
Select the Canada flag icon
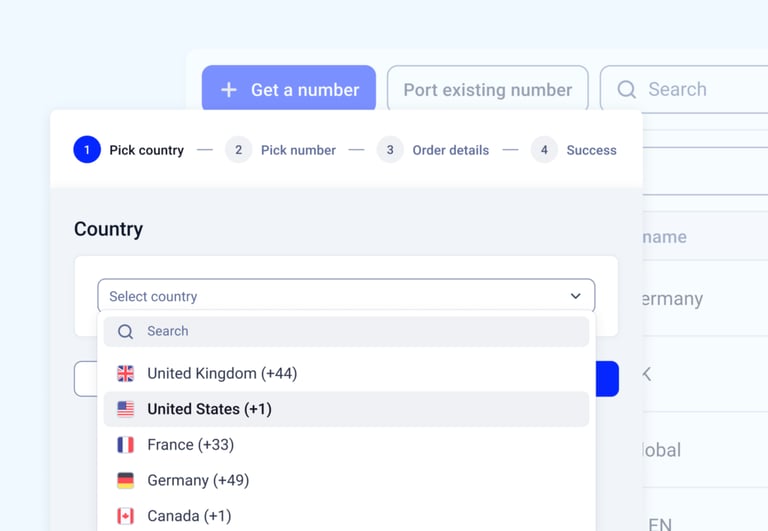coord(125,516)
